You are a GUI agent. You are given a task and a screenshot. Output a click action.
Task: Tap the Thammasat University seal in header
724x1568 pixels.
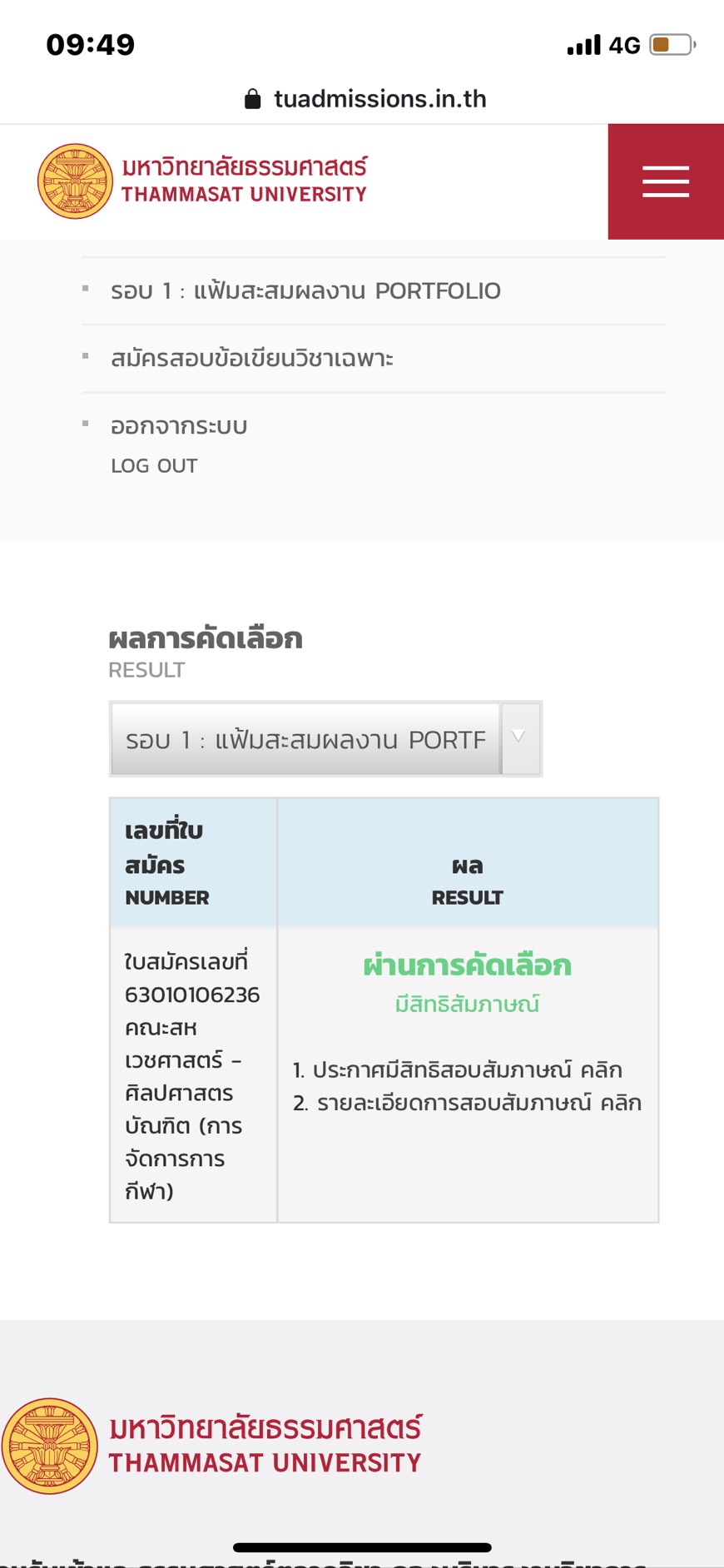click(75, 181)
